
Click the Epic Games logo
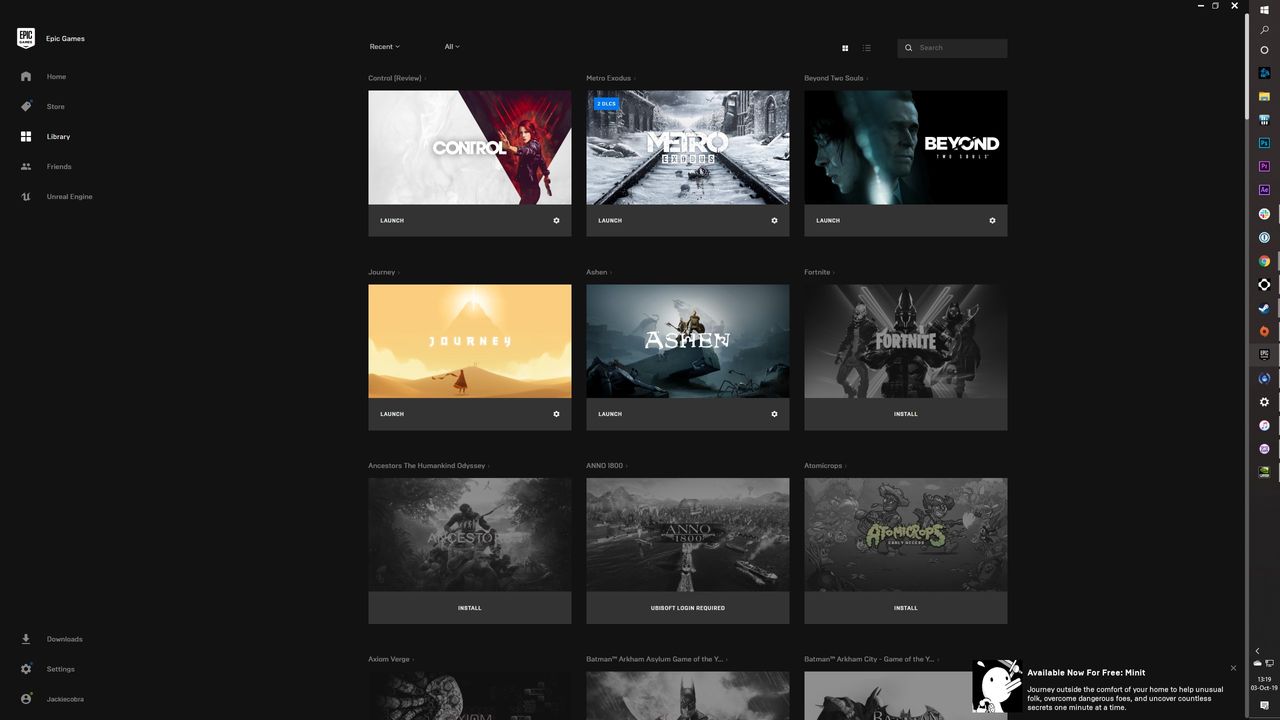coord(26,38)
